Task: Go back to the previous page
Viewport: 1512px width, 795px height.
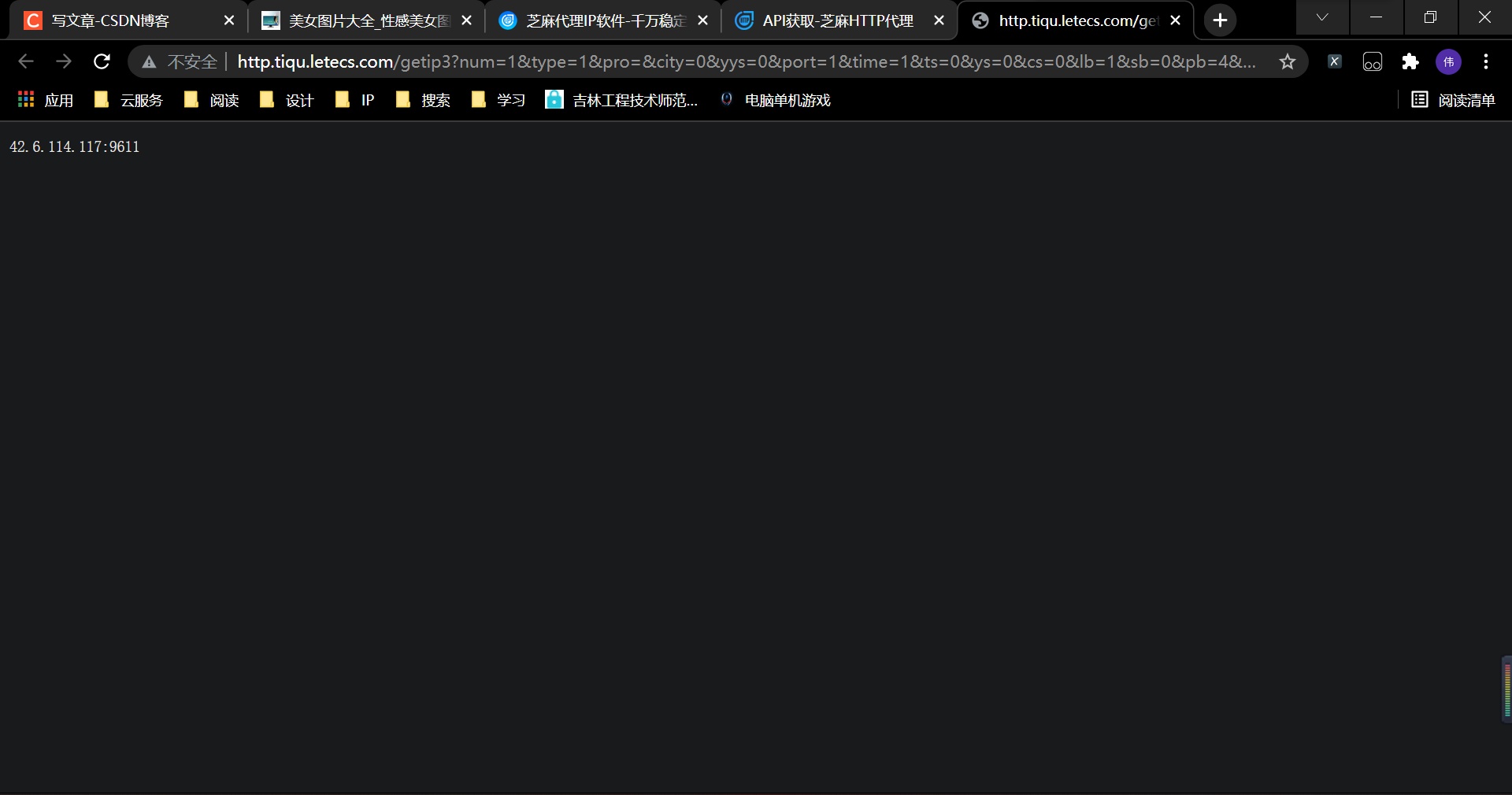Action: tap(26, 61)
